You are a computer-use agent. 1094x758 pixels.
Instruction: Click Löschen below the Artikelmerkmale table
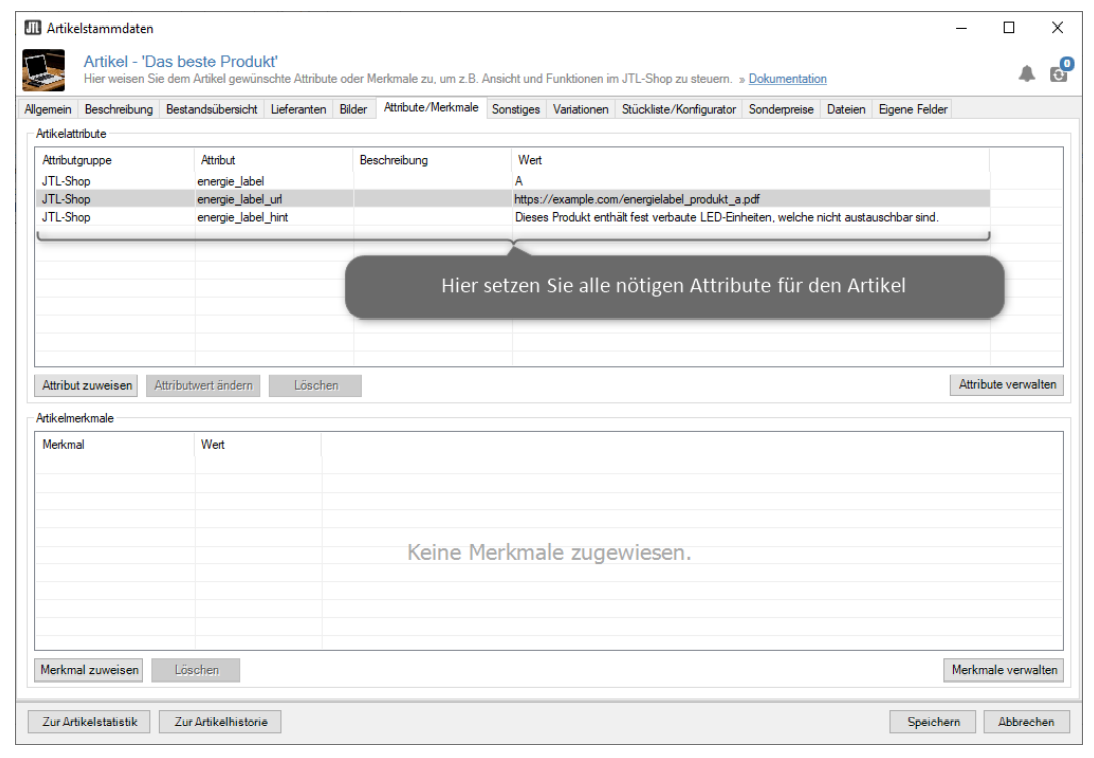point(196,670)
